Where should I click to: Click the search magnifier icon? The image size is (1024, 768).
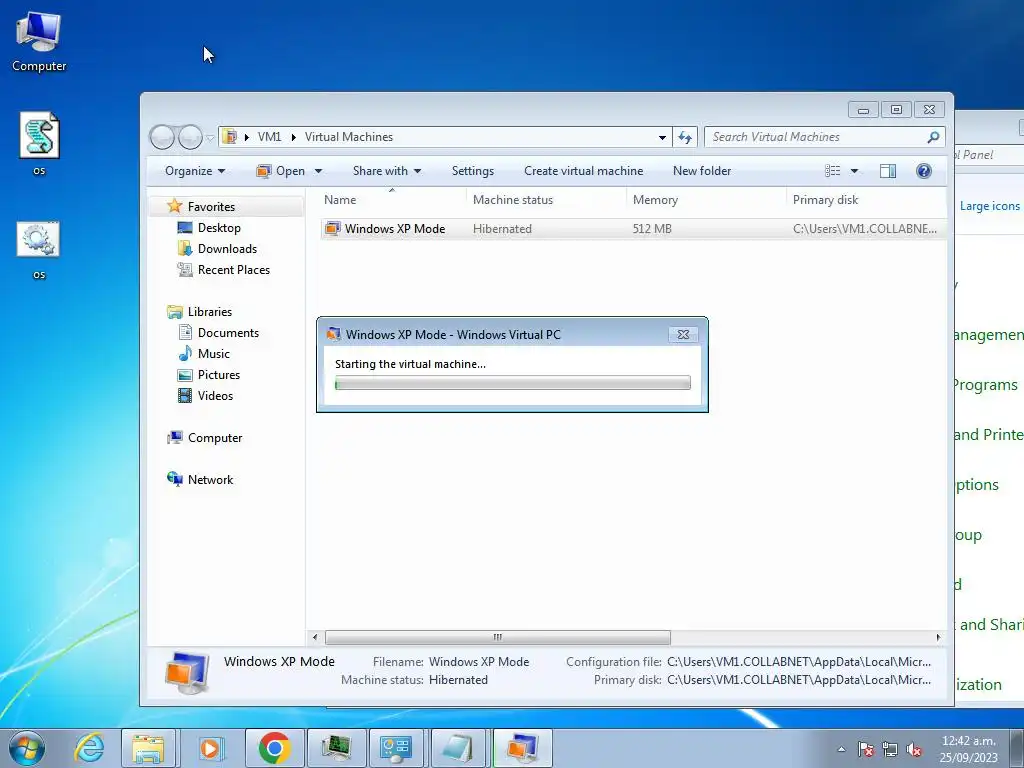(x=933, y=137)
